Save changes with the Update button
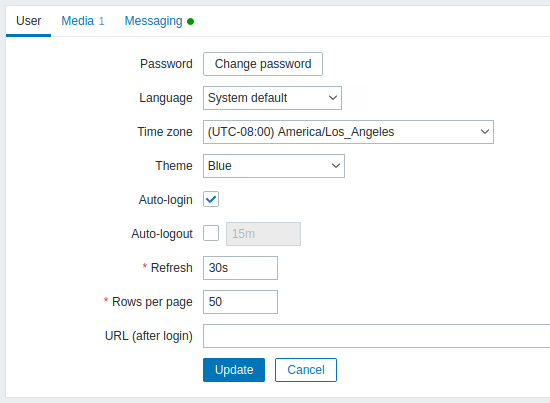 coord(234,370)
